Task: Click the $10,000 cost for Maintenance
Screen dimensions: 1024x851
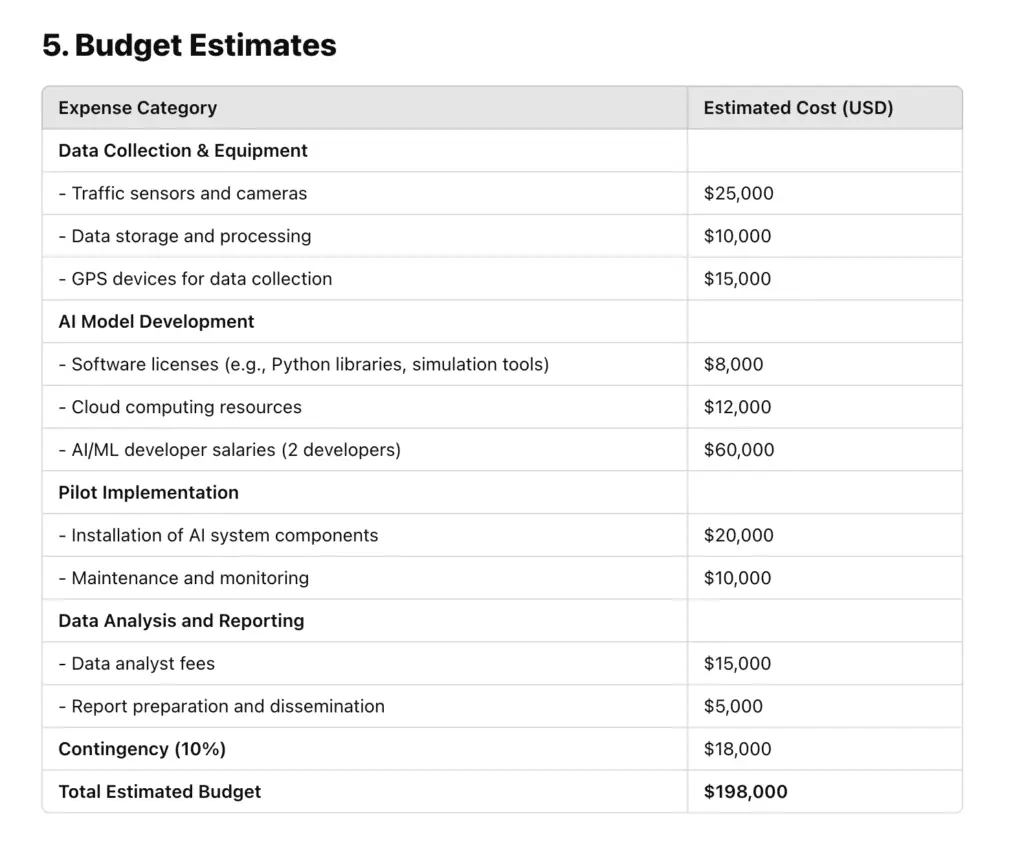Action: (737, 578)
